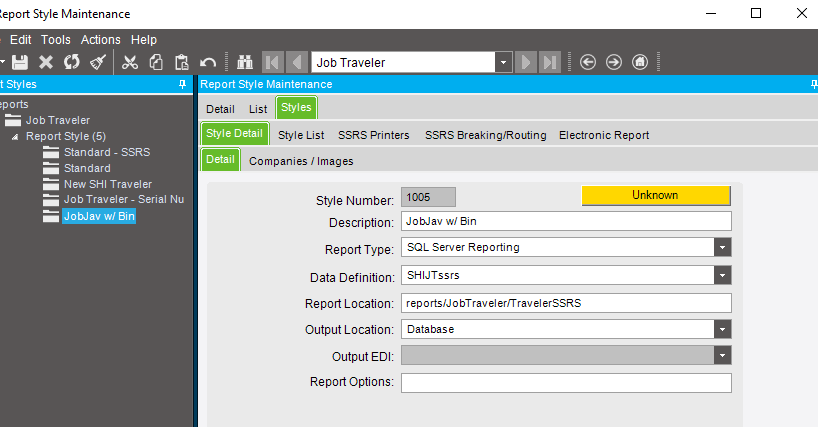The height and width of the screenshot is (427, 818).
Task: Click the Cut scissors icon
Action: tap(130, 62)
